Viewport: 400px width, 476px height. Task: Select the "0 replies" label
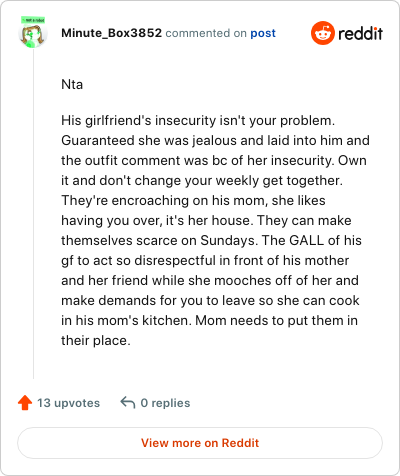point(165,403)
